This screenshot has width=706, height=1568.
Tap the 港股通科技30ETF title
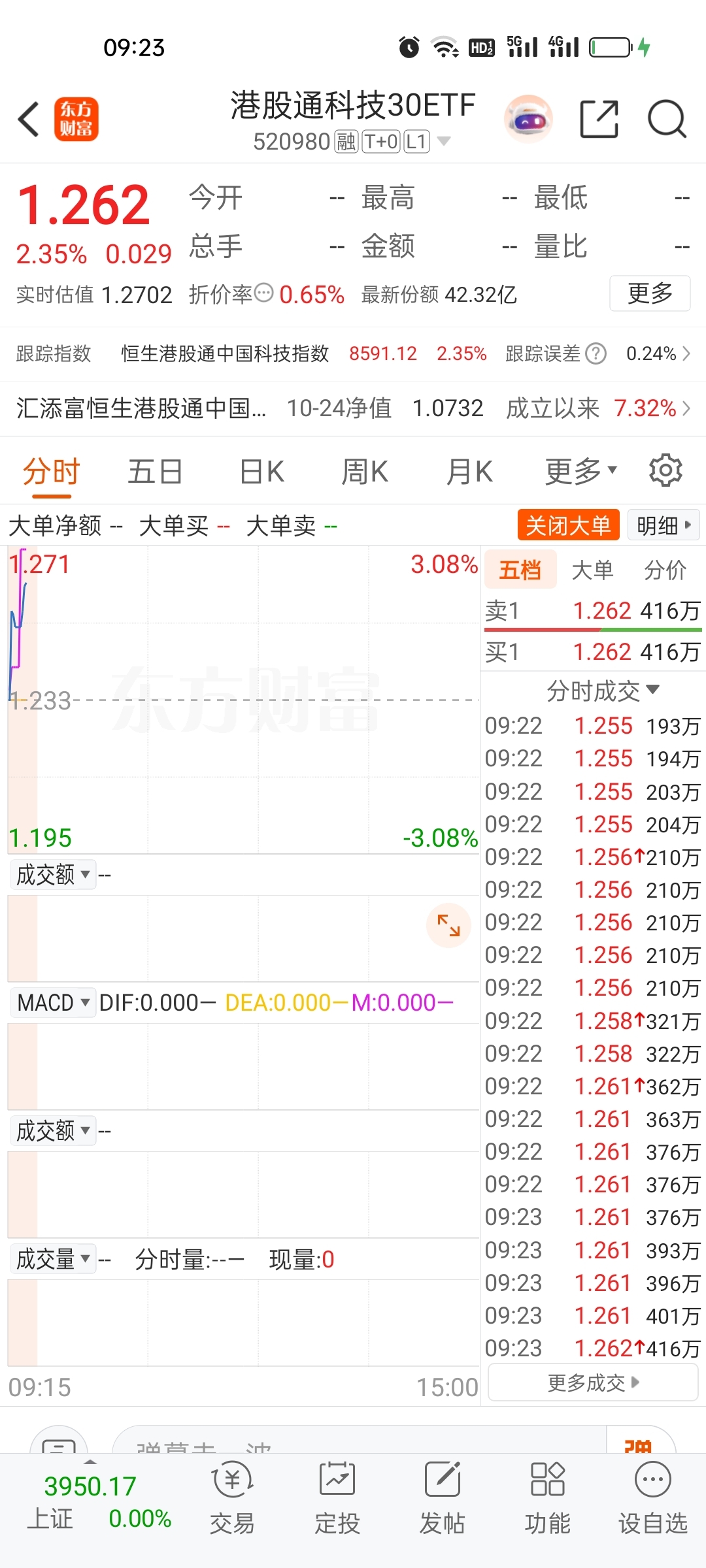pyautogui.click(x=353, y=105)
